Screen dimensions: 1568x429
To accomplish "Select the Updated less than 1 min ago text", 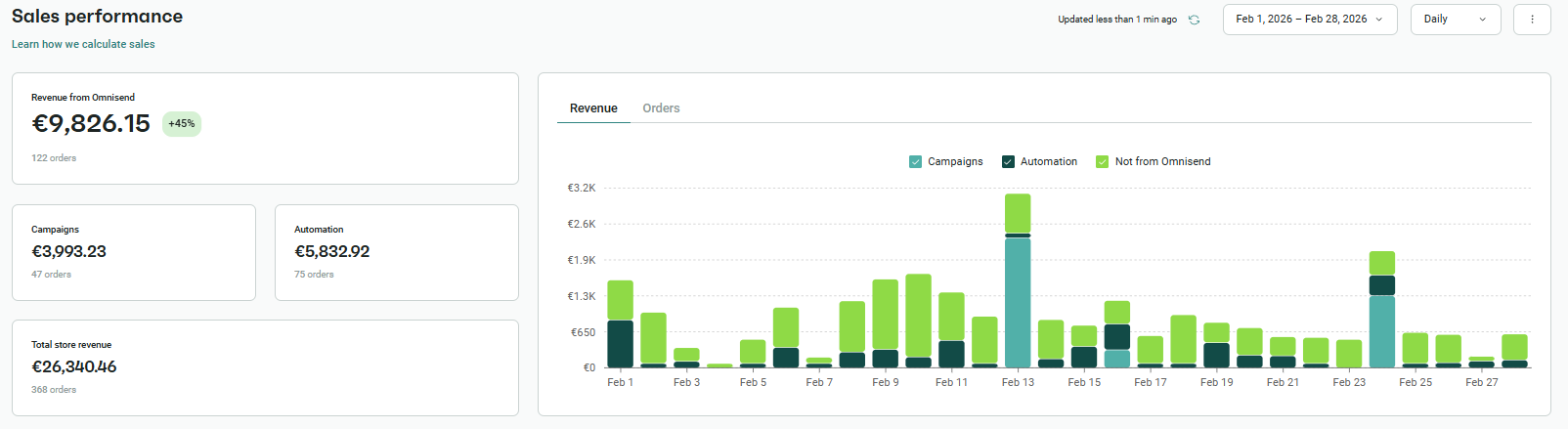I will click(x=1117, y=20).
